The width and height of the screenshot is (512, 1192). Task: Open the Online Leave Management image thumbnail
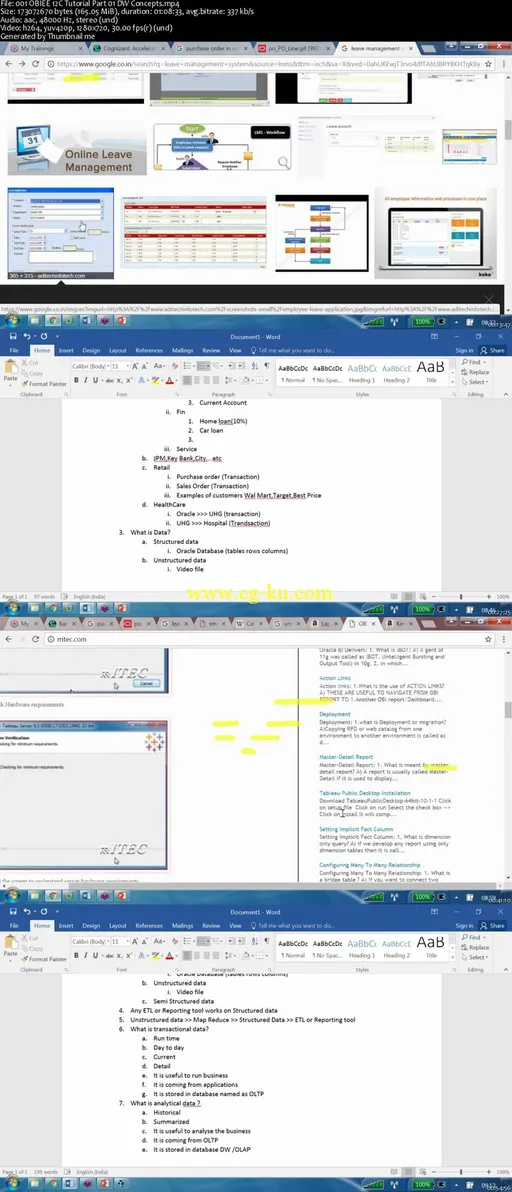point(77,145)
